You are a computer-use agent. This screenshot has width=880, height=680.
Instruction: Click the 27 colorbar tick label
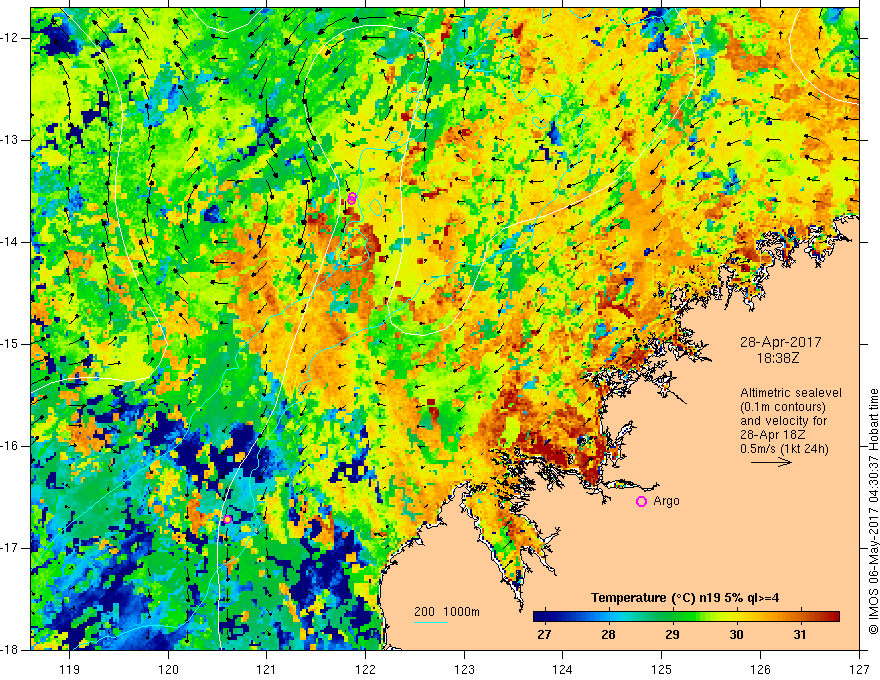(544, 635)
